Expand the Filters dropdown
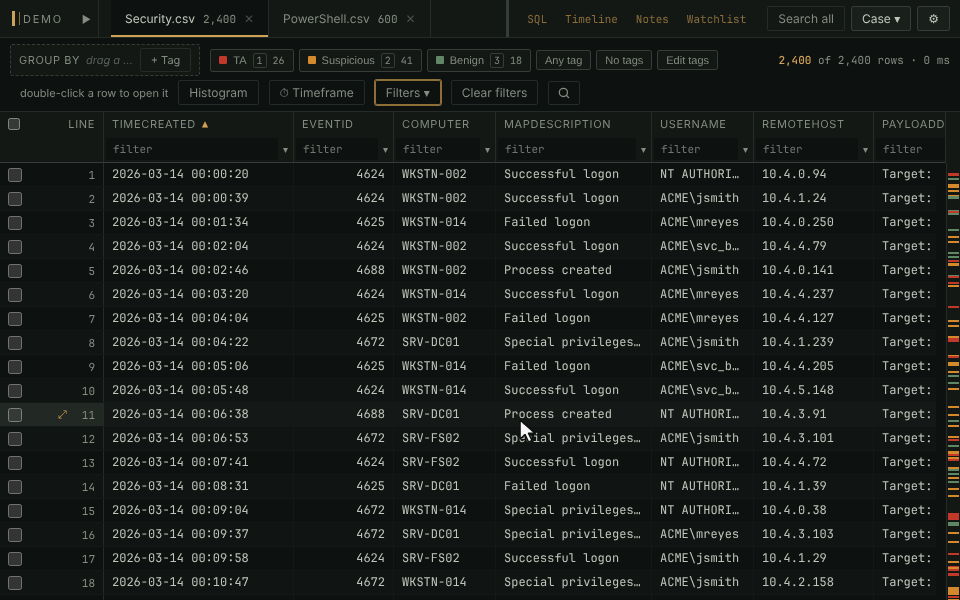The width and height of the screenshot is (960, 600). click(407, 93)
